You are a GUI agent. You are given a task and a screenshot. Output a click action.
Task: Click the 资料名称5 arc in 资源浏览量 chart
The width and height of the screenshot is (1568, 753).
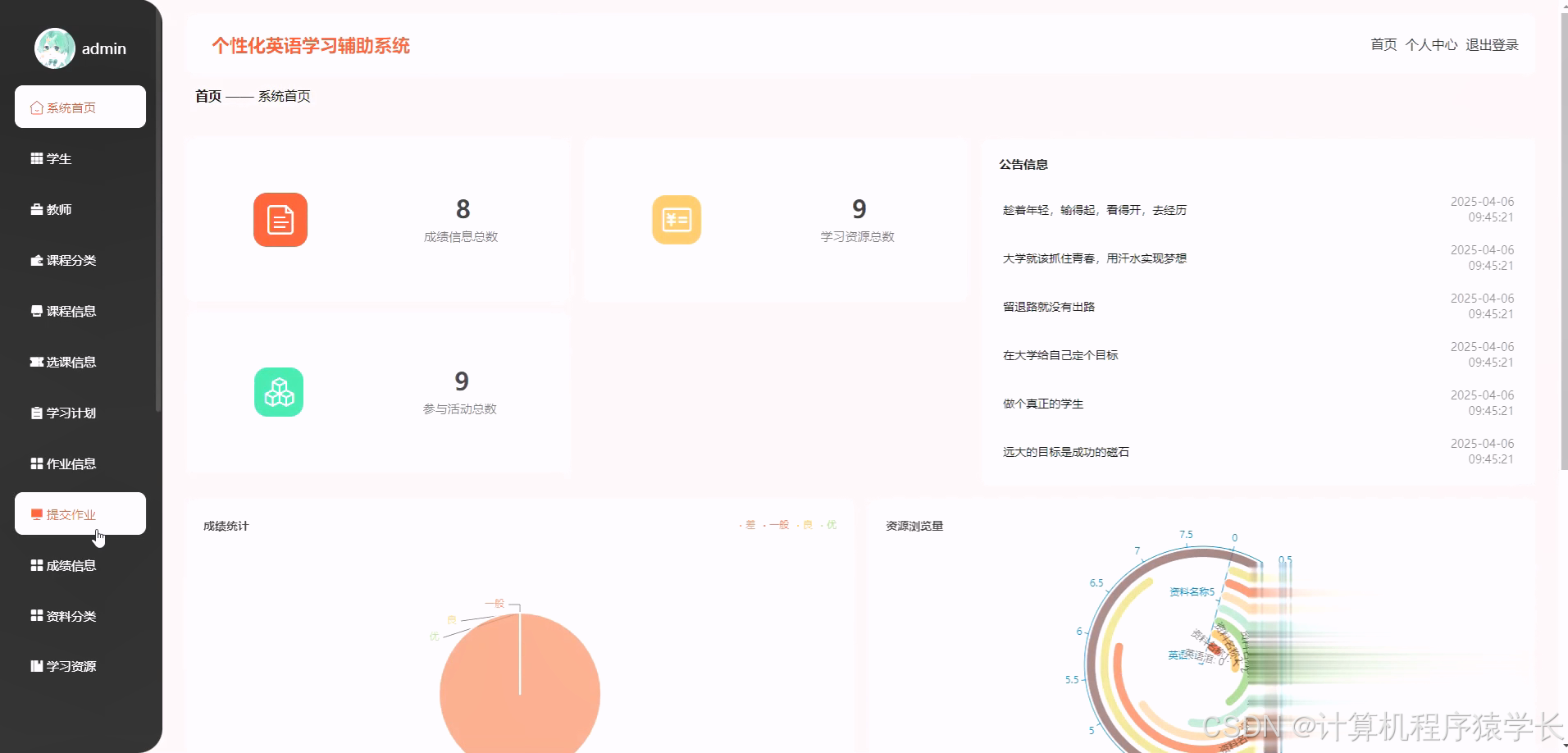(x=1191, y=589)
